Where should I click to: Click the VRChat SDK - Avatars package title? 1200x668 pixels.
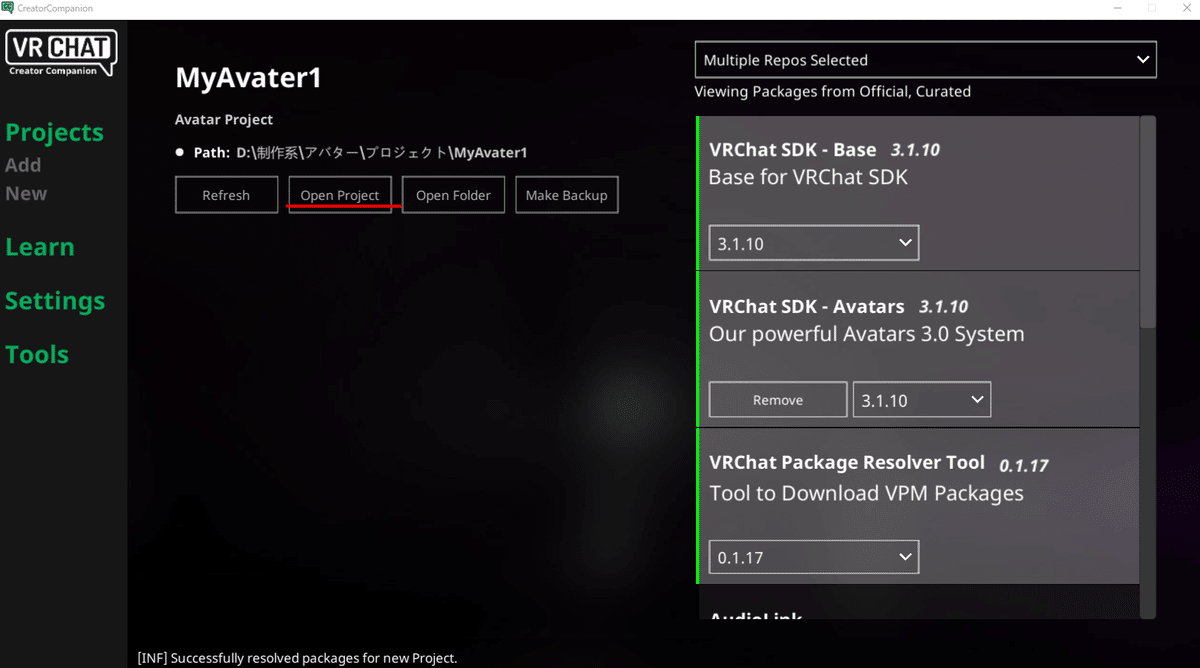pos(807,307)
